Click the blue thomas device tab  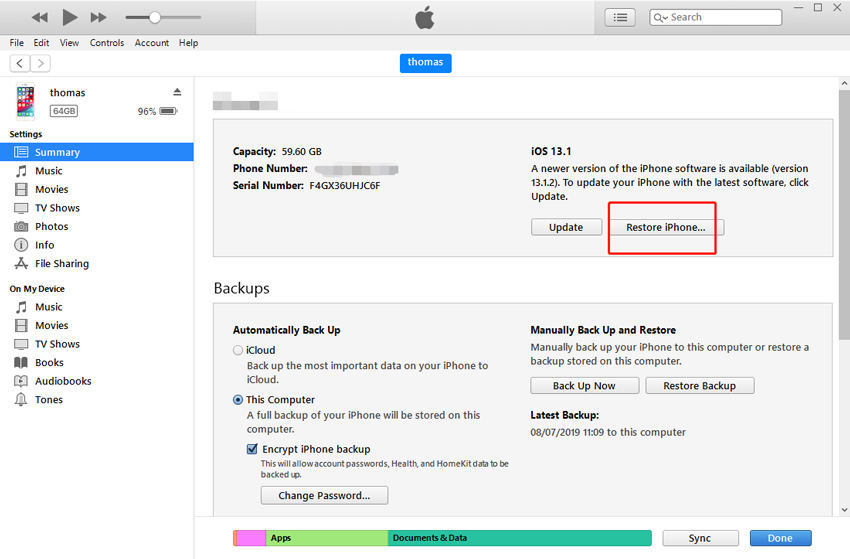[426, 62]
